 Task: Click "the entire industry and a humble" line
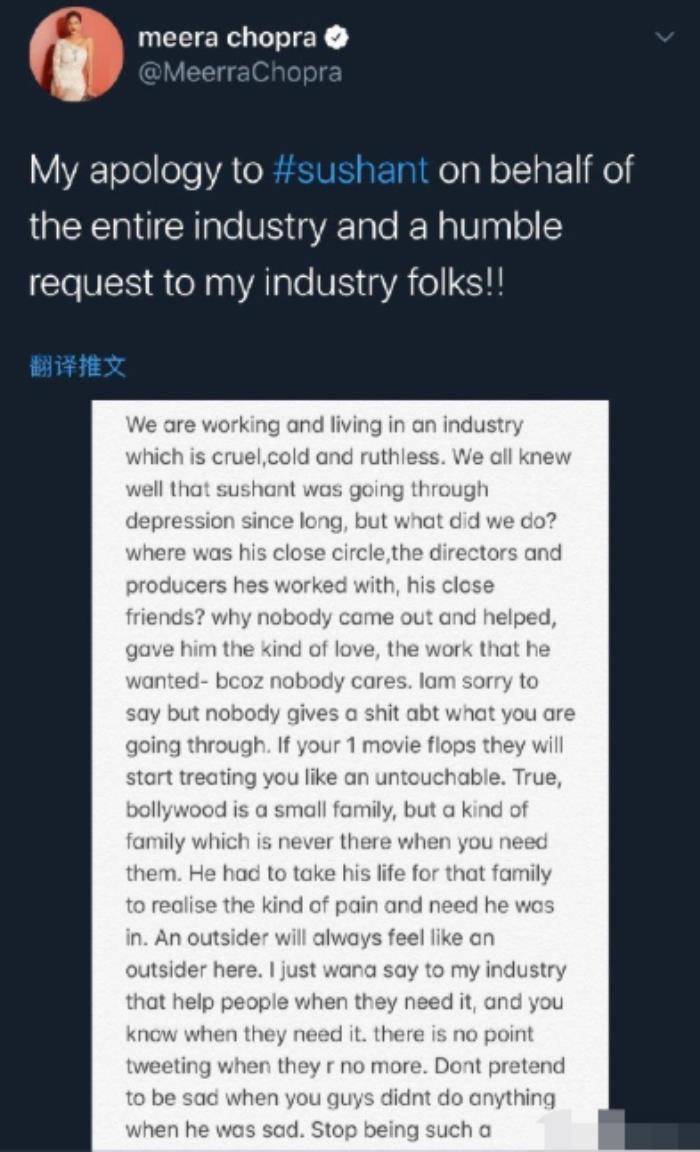295,227
